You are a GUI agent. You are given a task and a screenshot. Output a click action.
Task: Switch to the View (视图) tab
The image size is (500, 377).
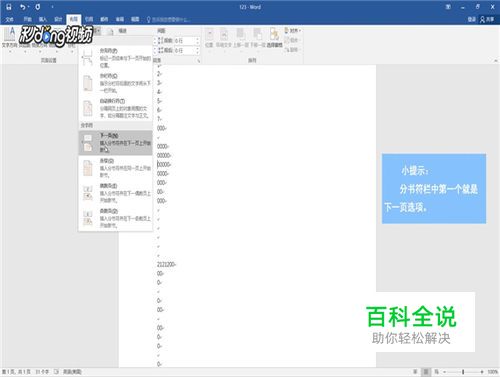(135, 20)
